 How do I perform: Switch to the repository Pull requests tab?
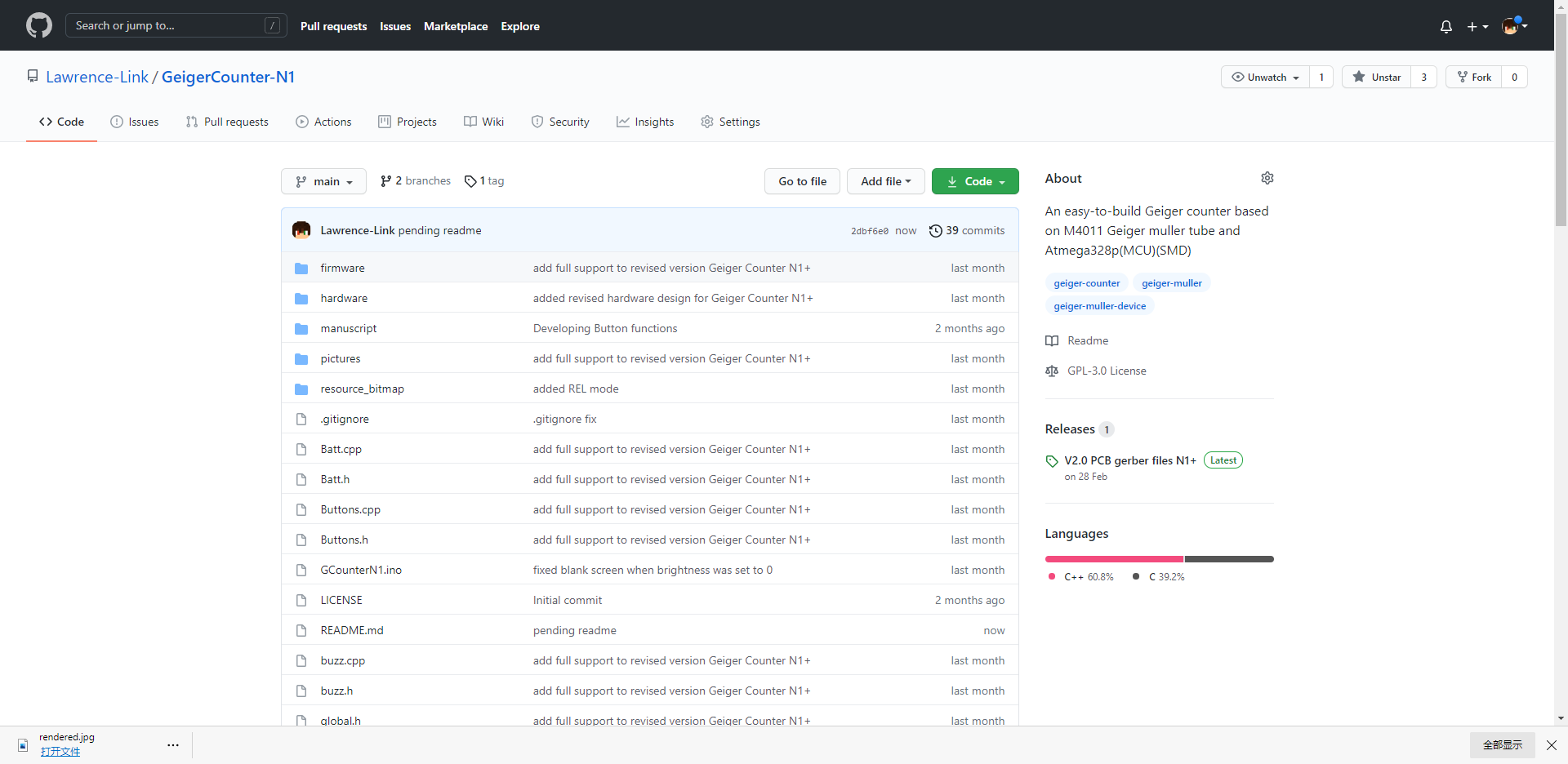[227, 122]
